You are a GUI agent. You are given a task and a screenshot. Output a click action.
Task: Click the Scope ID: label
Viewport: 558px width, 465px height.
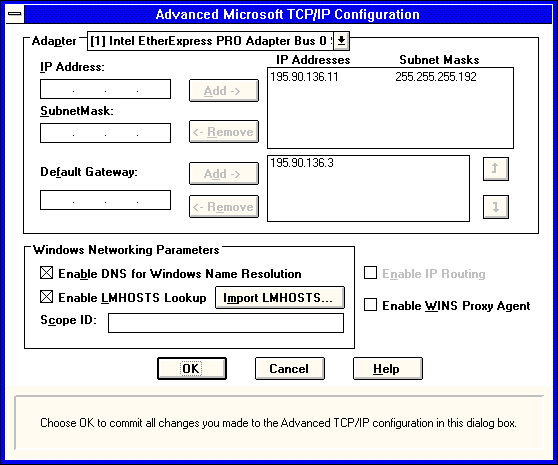(68, 320)
